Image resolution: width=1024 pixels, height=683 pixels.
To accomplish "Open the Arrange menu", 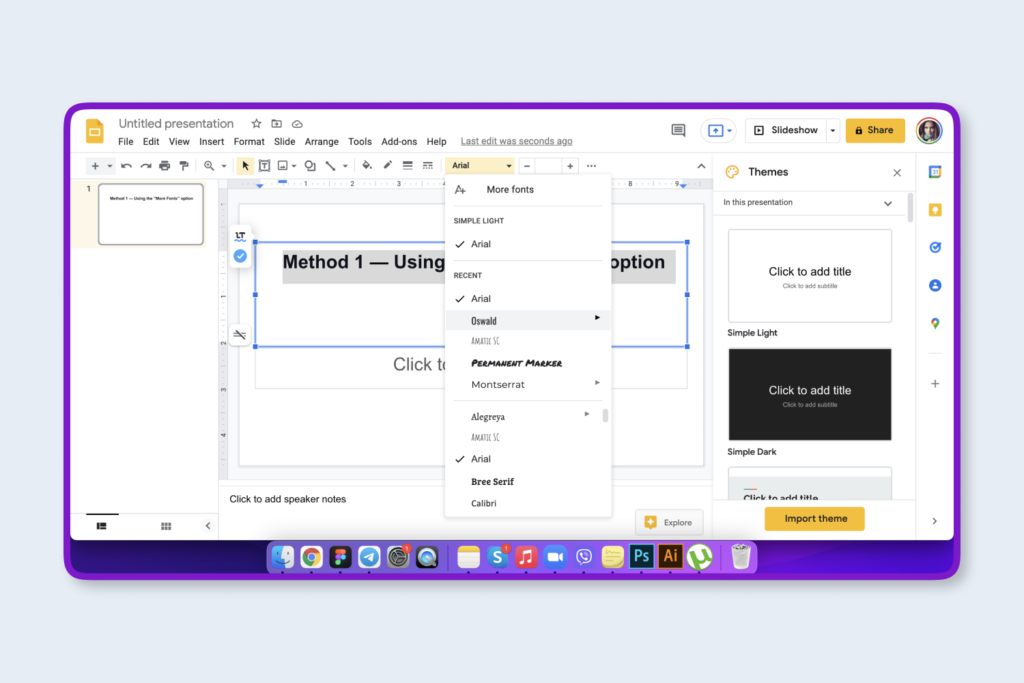I will coord(321,141).
